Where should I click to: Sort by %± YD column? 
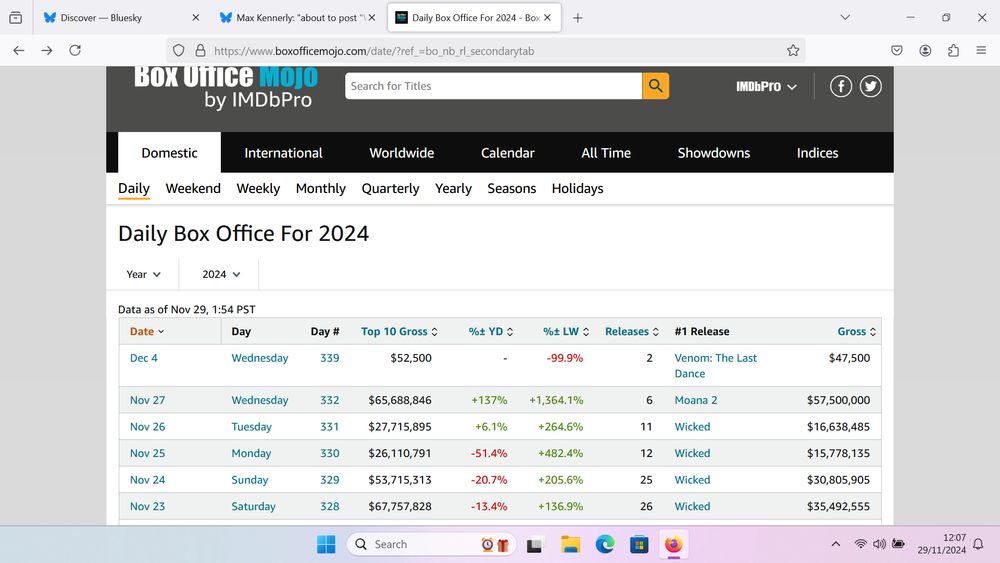[491, 332]
